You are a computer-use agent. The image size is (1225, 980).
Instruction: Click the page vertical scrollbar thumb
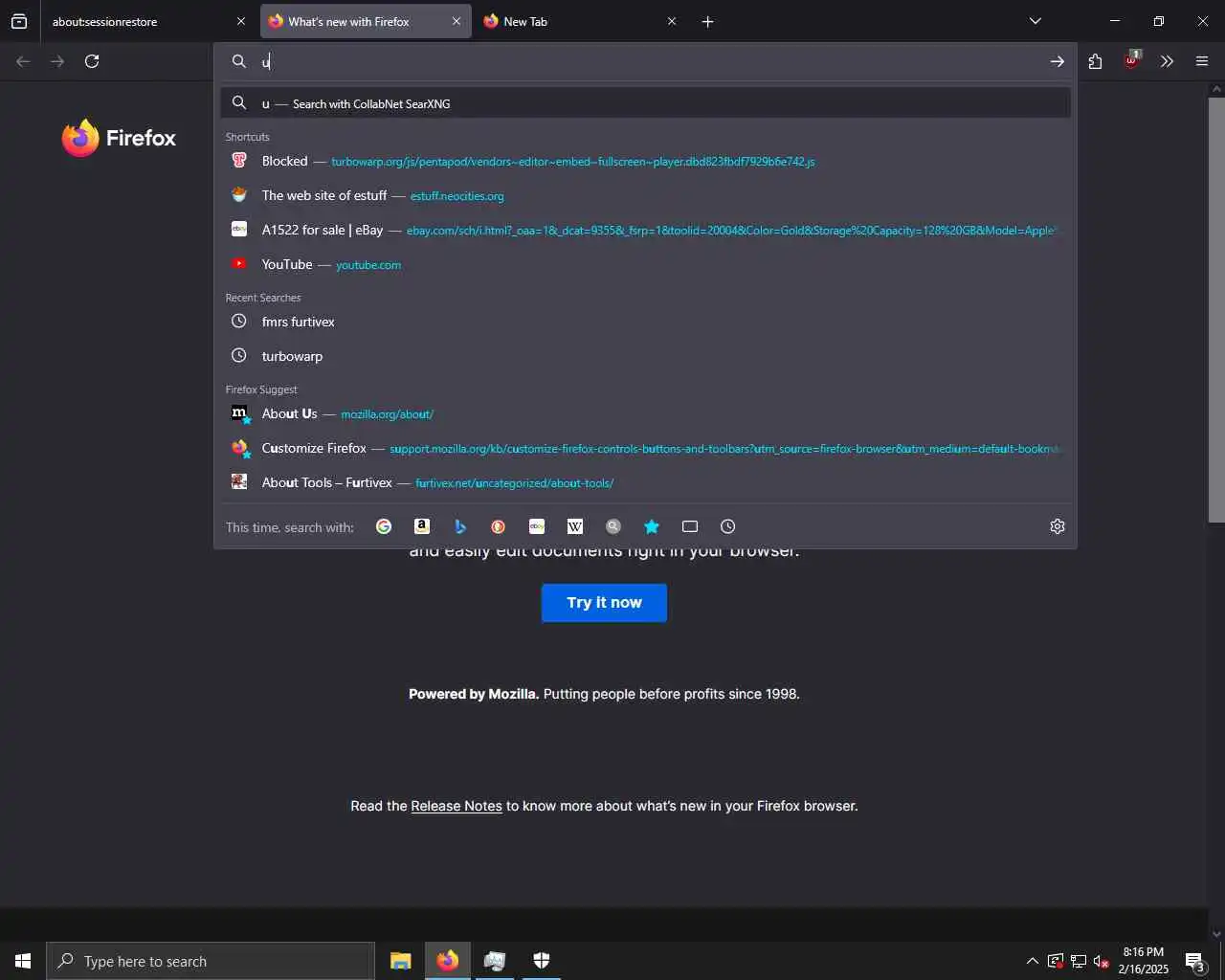(1216, 308)
